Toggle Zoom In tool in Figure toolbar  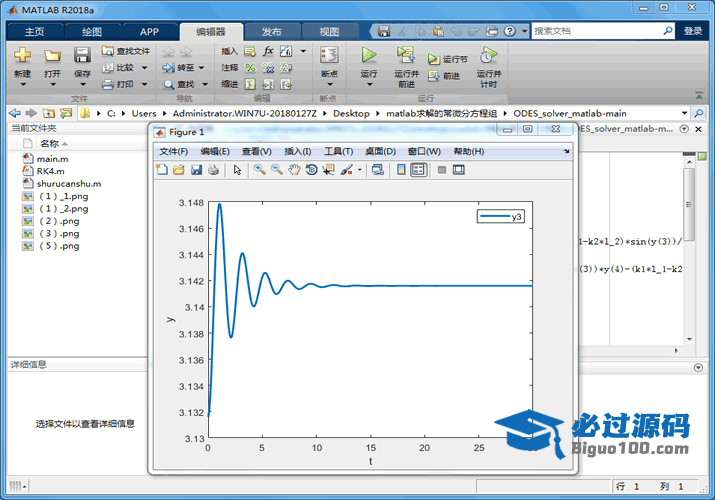(x=260, y=170)
